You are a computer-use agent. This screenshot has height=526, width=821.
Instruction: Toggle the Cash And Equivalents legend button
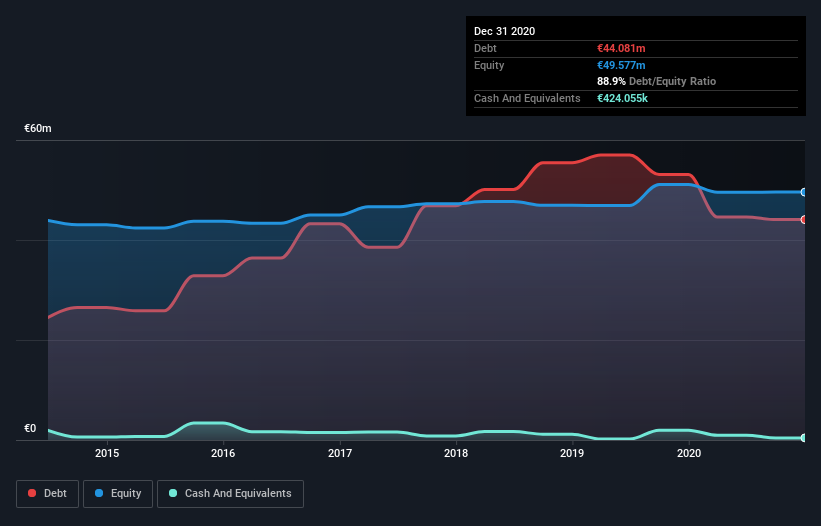pyautogui.click(x=230, y=494)
